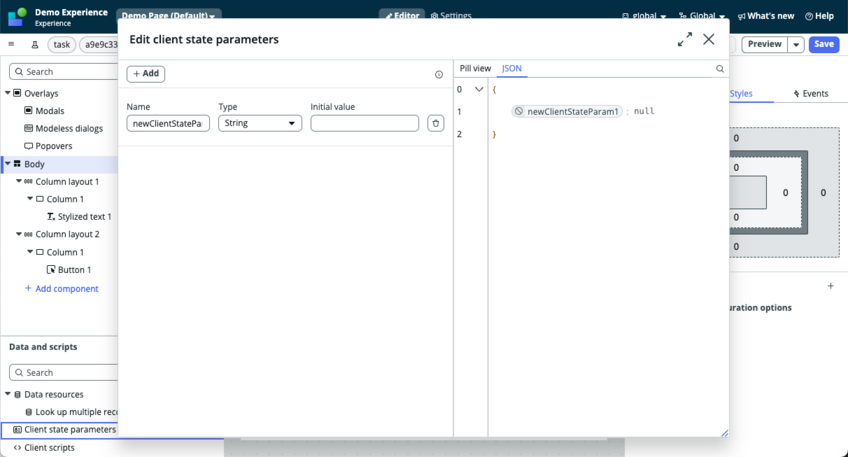Collapse the Data resources node
Image resolution: width=848 pixels, height=457 pixels.
[8, 394]
